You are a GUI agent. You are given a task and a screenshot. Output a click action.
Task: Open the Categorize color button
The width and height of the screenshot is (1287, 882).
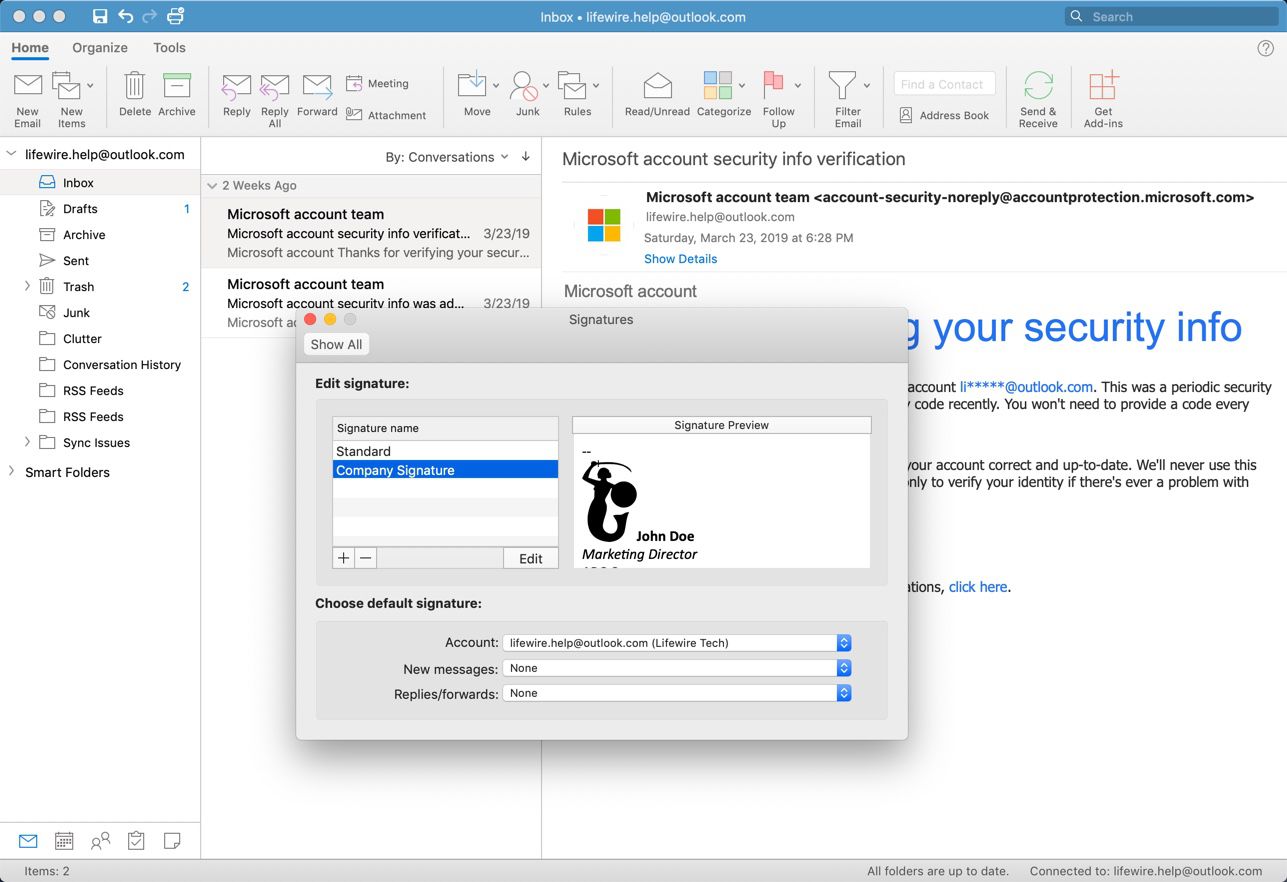[723, 94]
